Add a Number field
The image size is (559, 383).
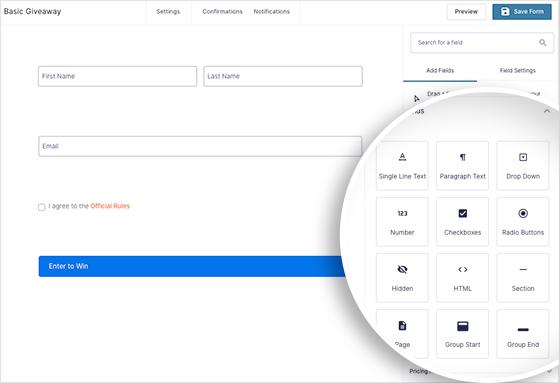coord(402,222)
